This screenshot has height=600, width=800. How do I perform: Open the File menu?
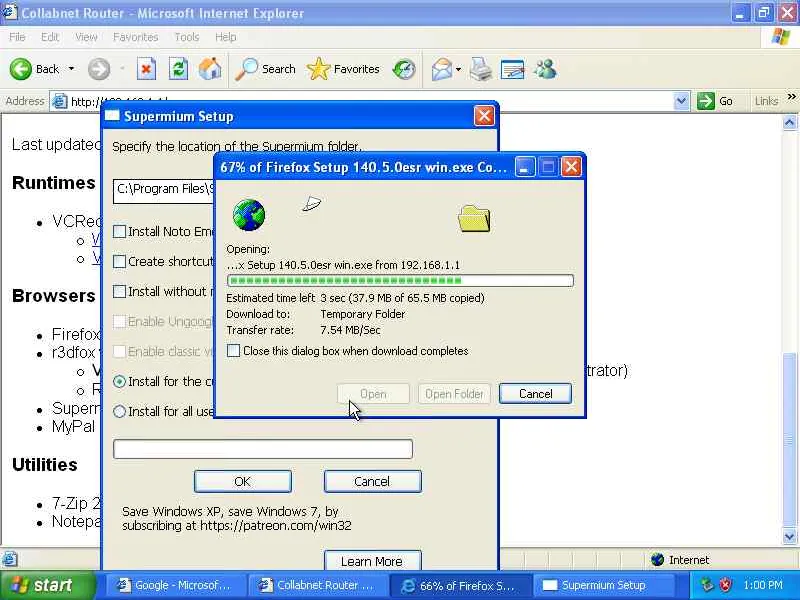[x=17, y=37]
